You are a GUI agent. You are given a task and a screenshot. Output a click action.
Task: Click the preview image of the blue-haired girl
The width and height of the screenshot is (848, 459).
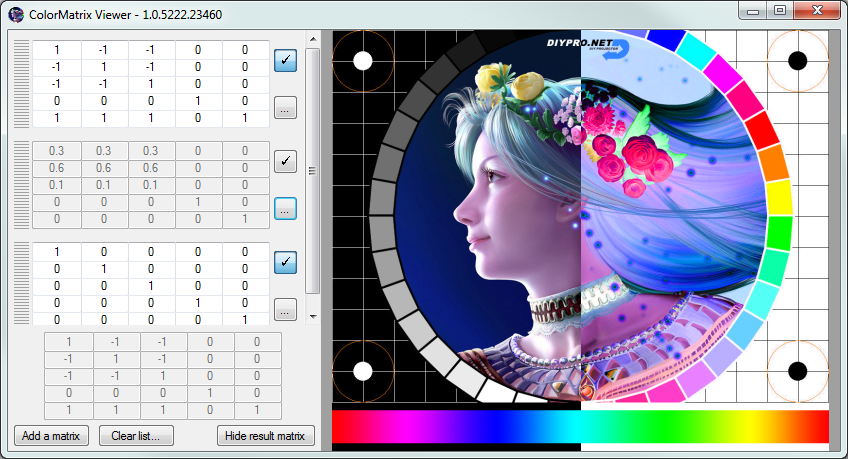click(x=580, y=216)
